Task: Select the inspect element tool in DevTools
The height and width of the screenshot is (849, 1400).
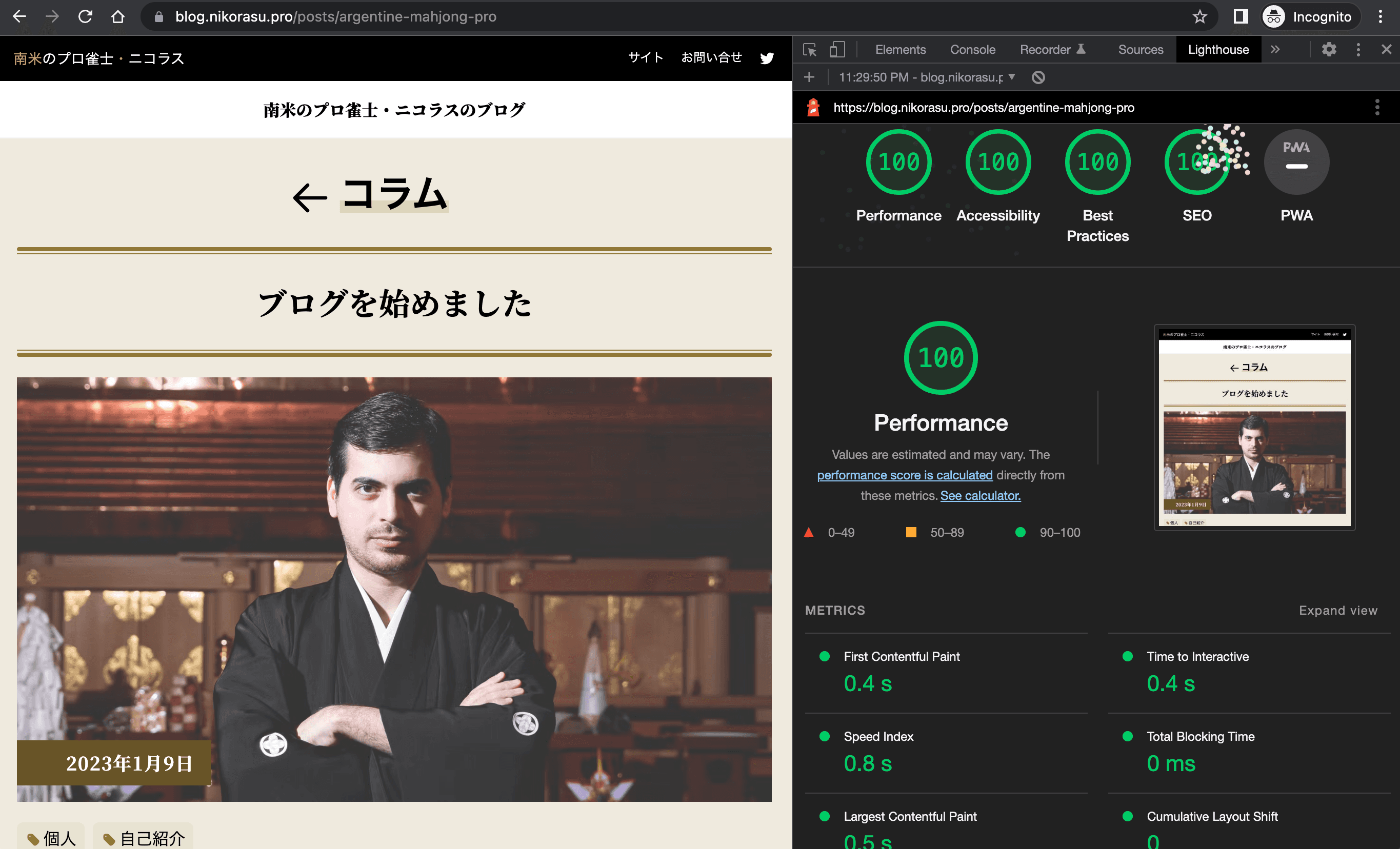Action: [810, 49]
